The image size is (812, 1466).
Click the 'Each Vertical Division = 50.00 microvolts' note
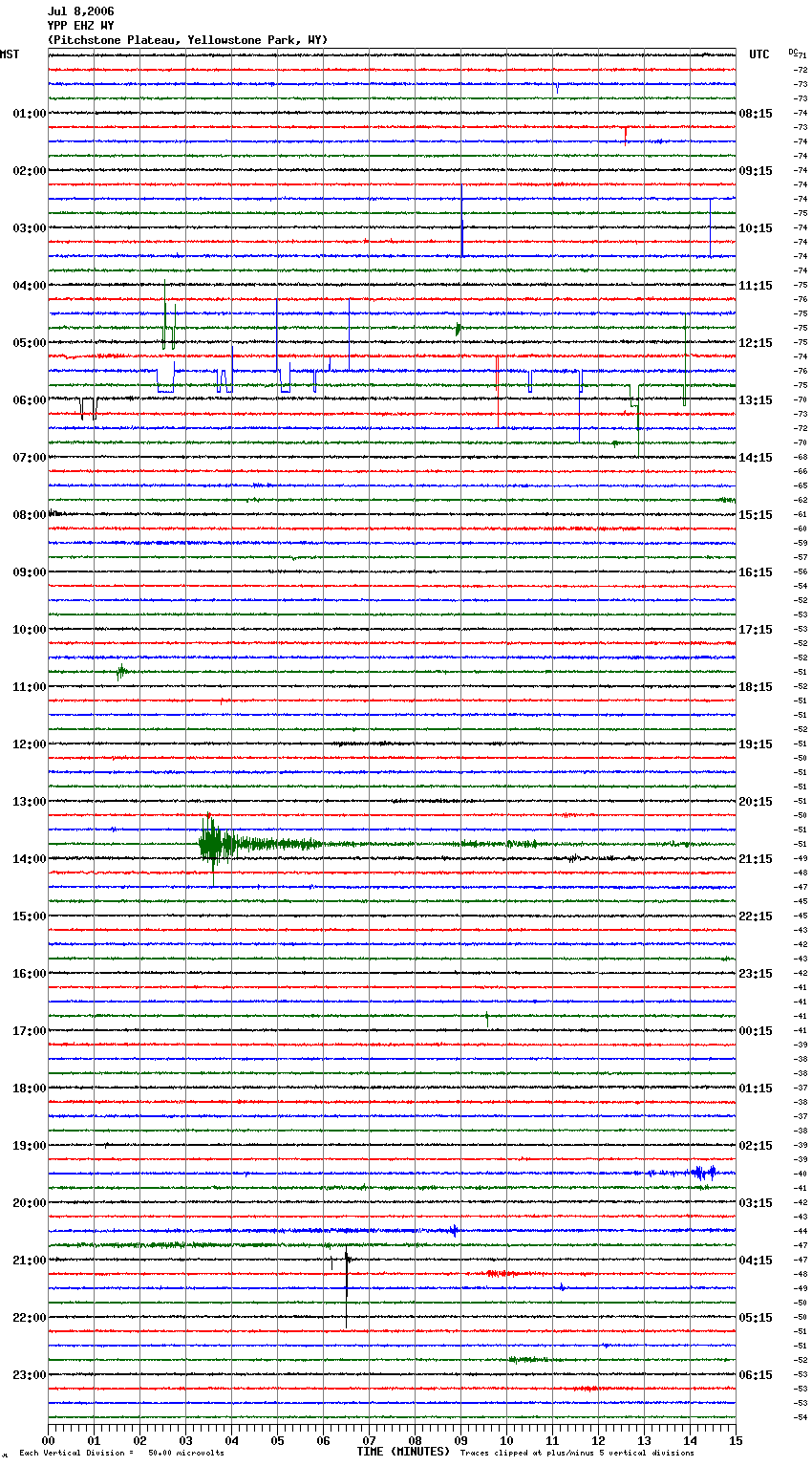pos(121,1454)
